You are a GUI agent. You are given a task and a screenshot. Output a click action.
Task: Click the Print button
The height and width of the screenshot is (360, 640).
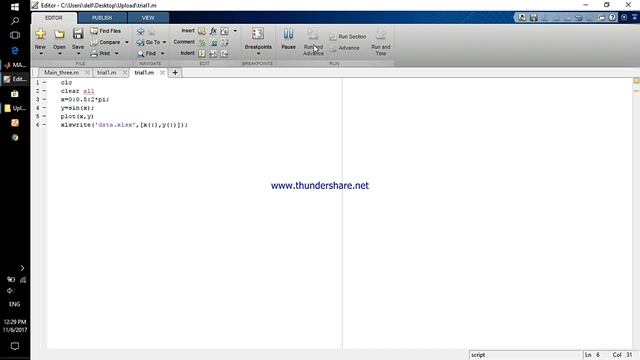click(x=101, y=53)
